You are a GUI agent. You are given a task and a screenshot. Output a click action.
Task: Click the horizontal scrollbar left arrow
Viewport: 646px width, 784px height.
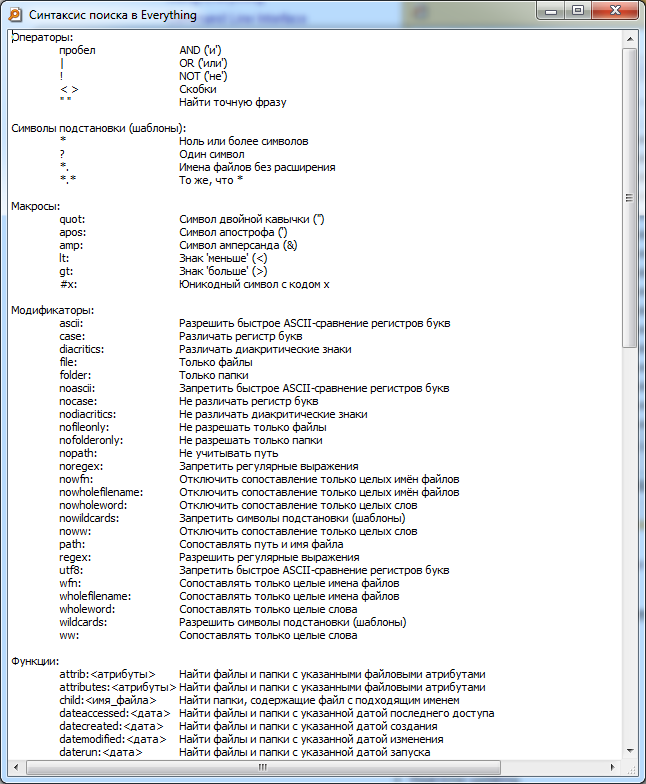coord(16,766)
